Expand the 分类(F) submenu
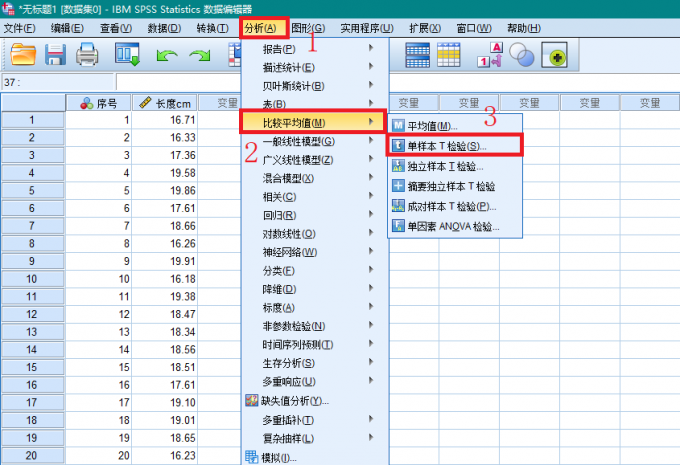 314,271
